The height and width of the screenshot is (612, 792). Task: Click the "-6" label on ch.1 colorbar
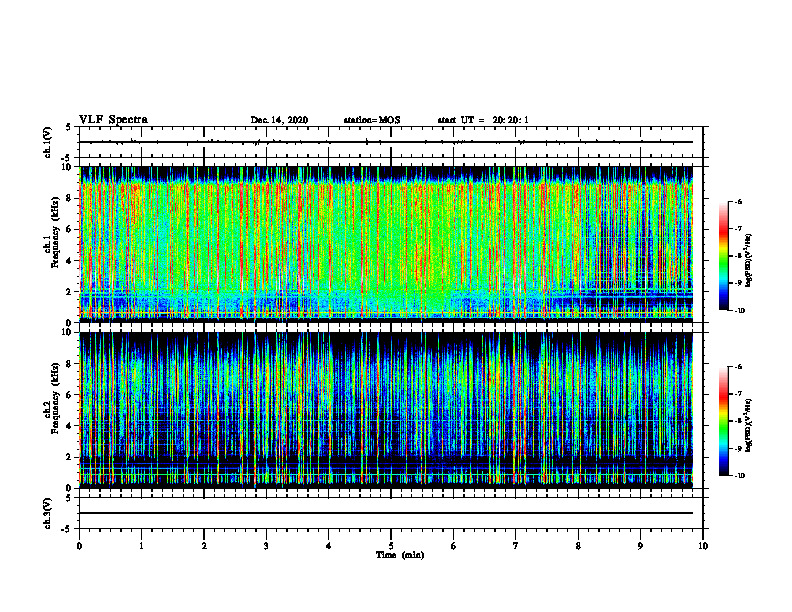(738, 201)
